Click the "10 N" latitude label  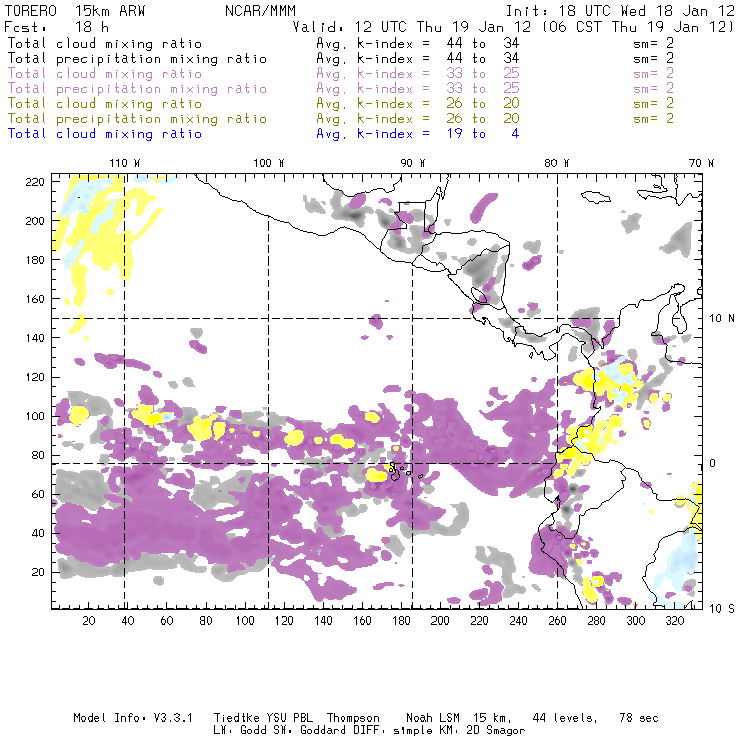pos(722,319)
